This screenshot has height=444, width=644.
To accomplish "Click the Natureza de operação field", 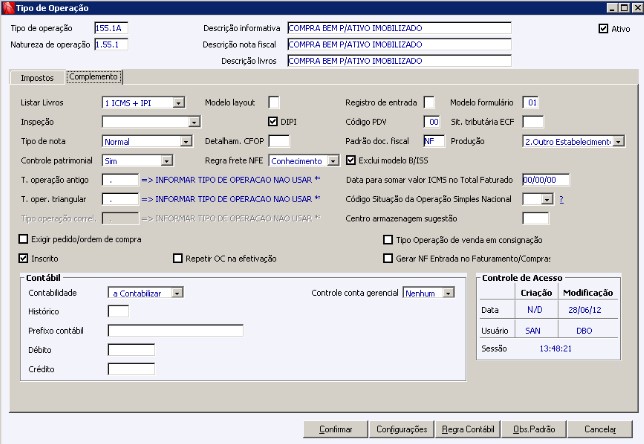I will tap(111, 44).
